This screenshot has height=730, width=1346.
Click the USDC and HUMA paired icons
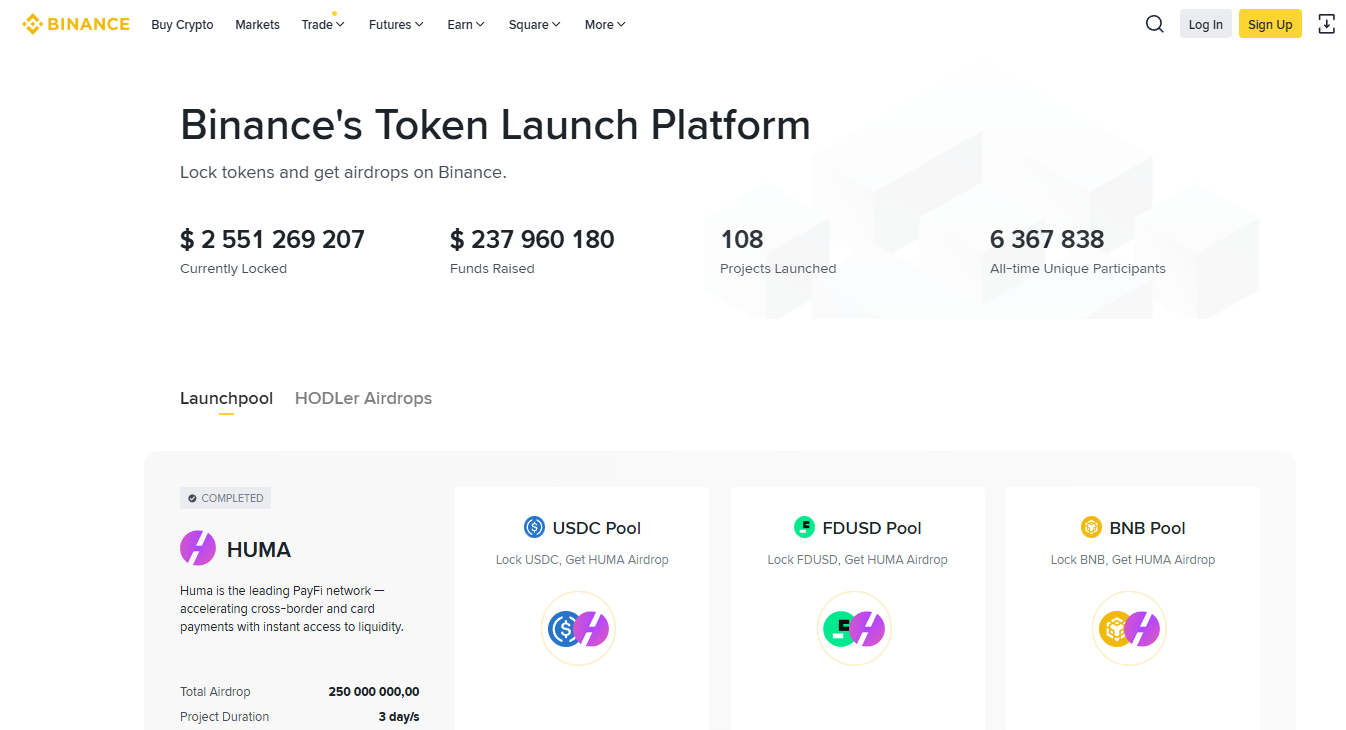click(x=578, y=629)
